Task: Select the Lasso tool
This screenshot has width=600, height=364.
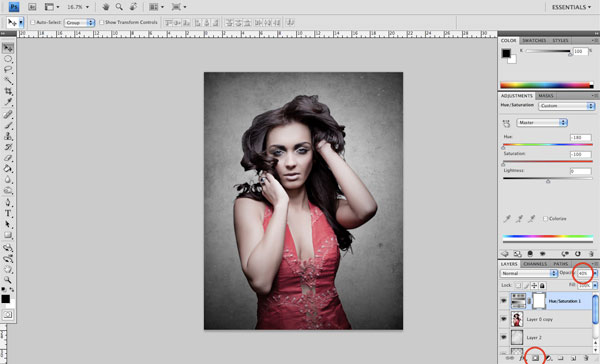Action: pos(8,69)
